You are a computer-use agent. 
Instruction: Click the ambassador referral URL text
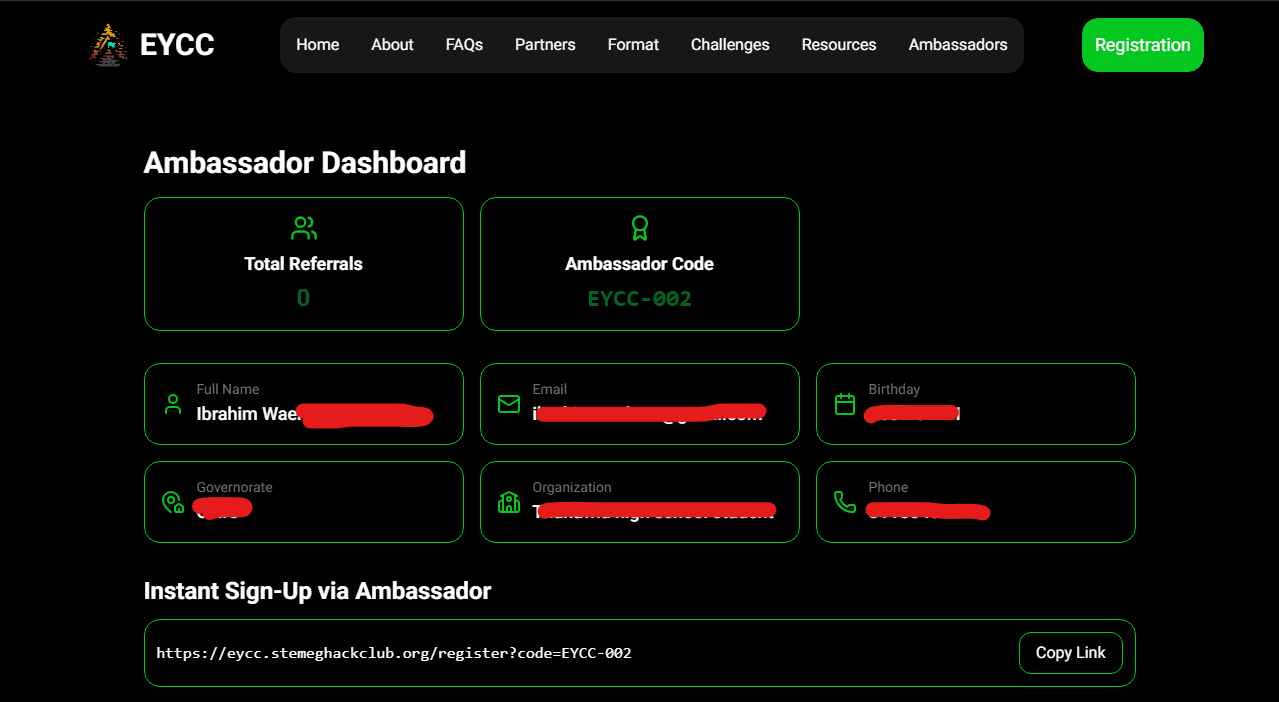pos(394,653)
